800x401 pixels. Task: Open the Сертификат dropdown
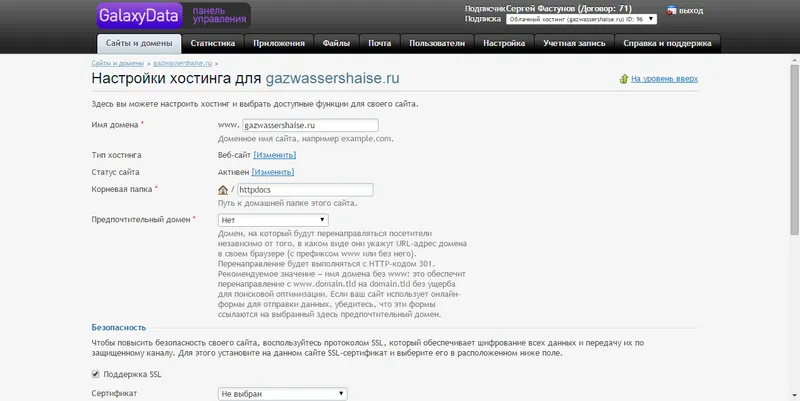[283, 394]
